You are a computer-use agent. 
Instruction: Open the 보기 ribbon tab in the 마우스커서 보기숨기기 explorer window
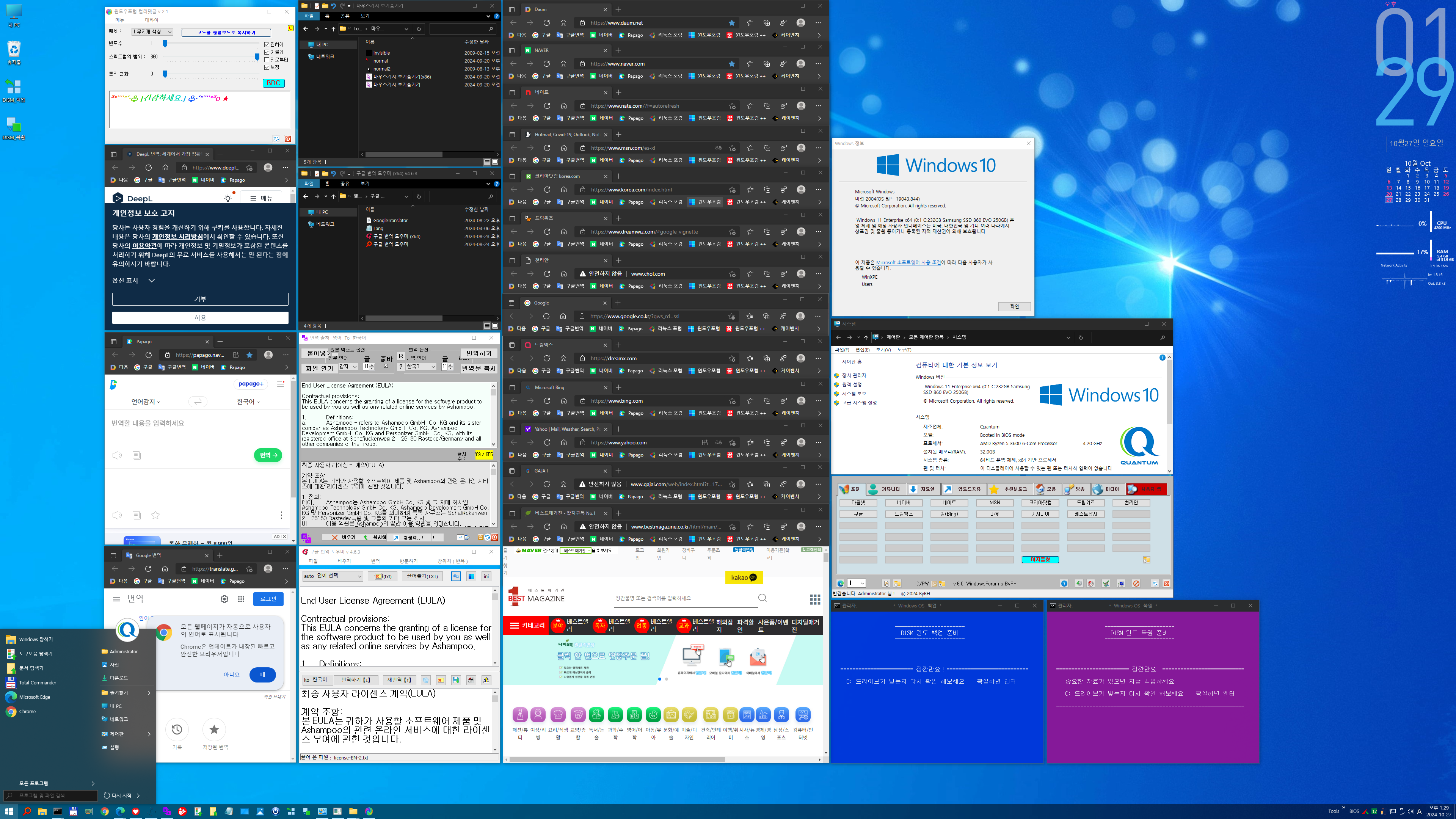pyautogui.click(x=365, y=16)
